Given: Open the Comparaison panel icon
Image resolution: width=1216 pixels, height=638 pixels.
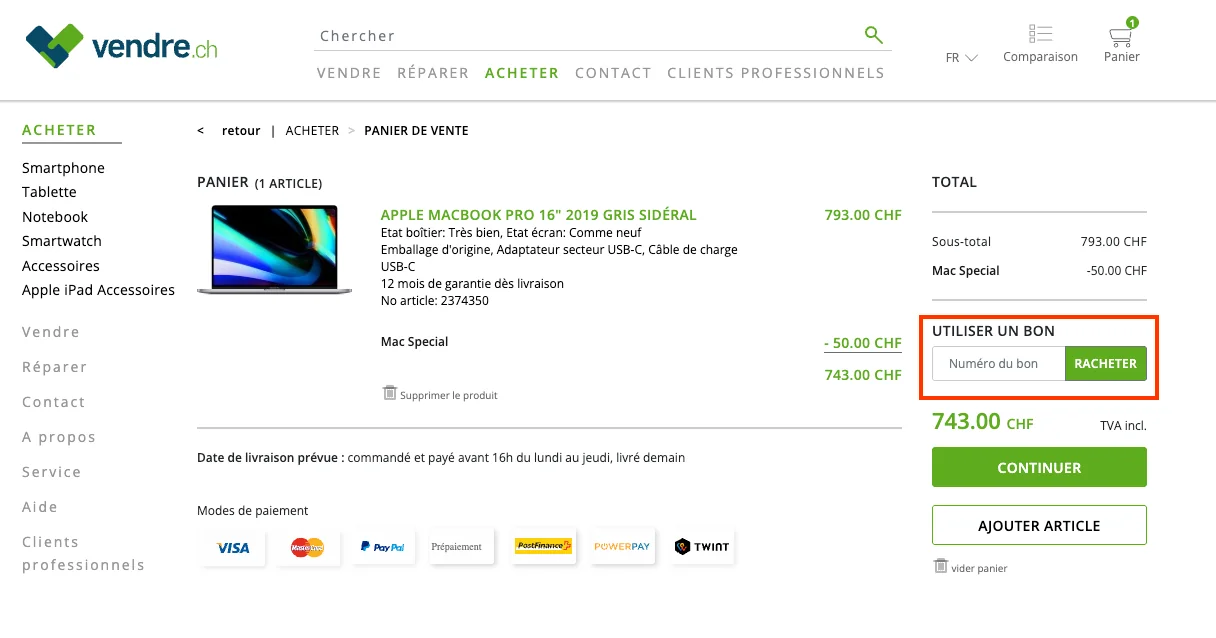Looking at the screenshot, I should (1040, 31).
